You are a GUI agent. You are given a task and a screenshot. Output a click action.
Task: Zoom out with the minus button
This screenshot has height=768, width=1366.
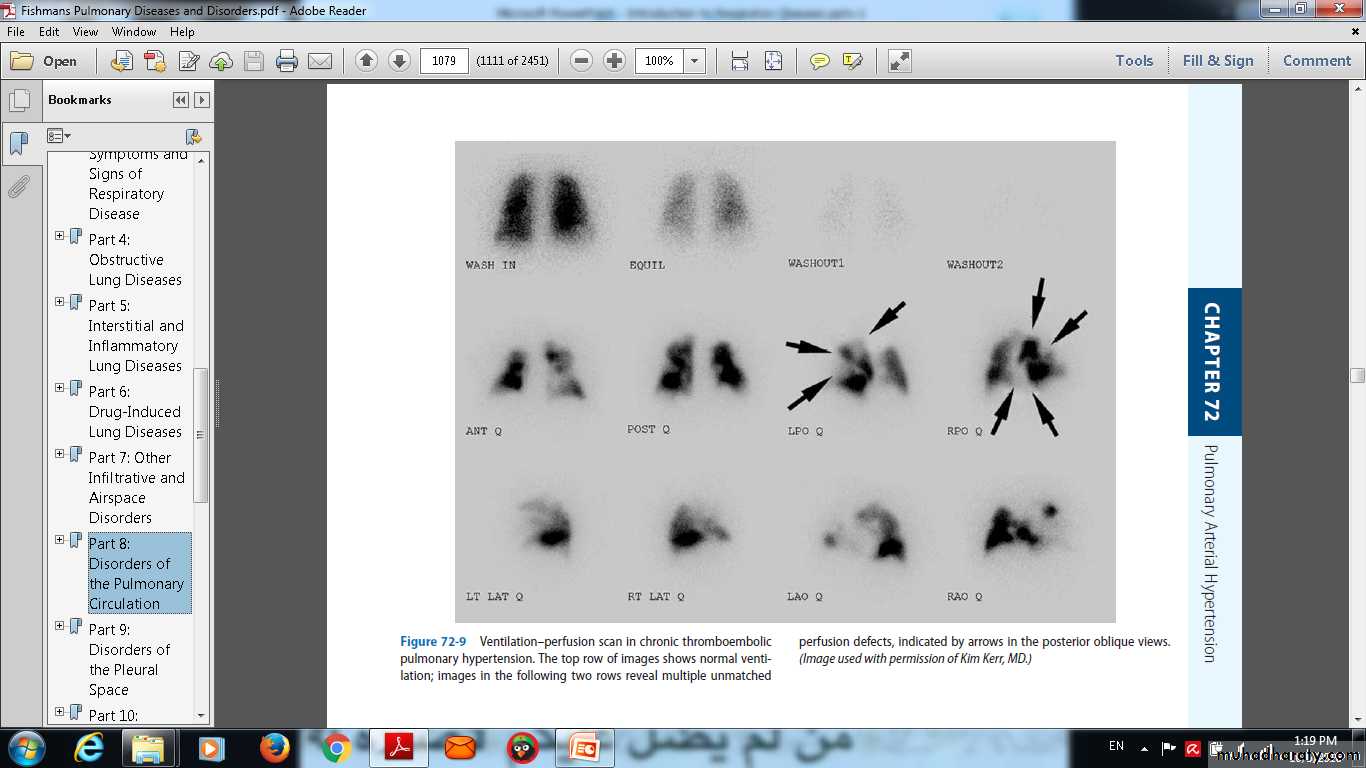click(581, 61)
